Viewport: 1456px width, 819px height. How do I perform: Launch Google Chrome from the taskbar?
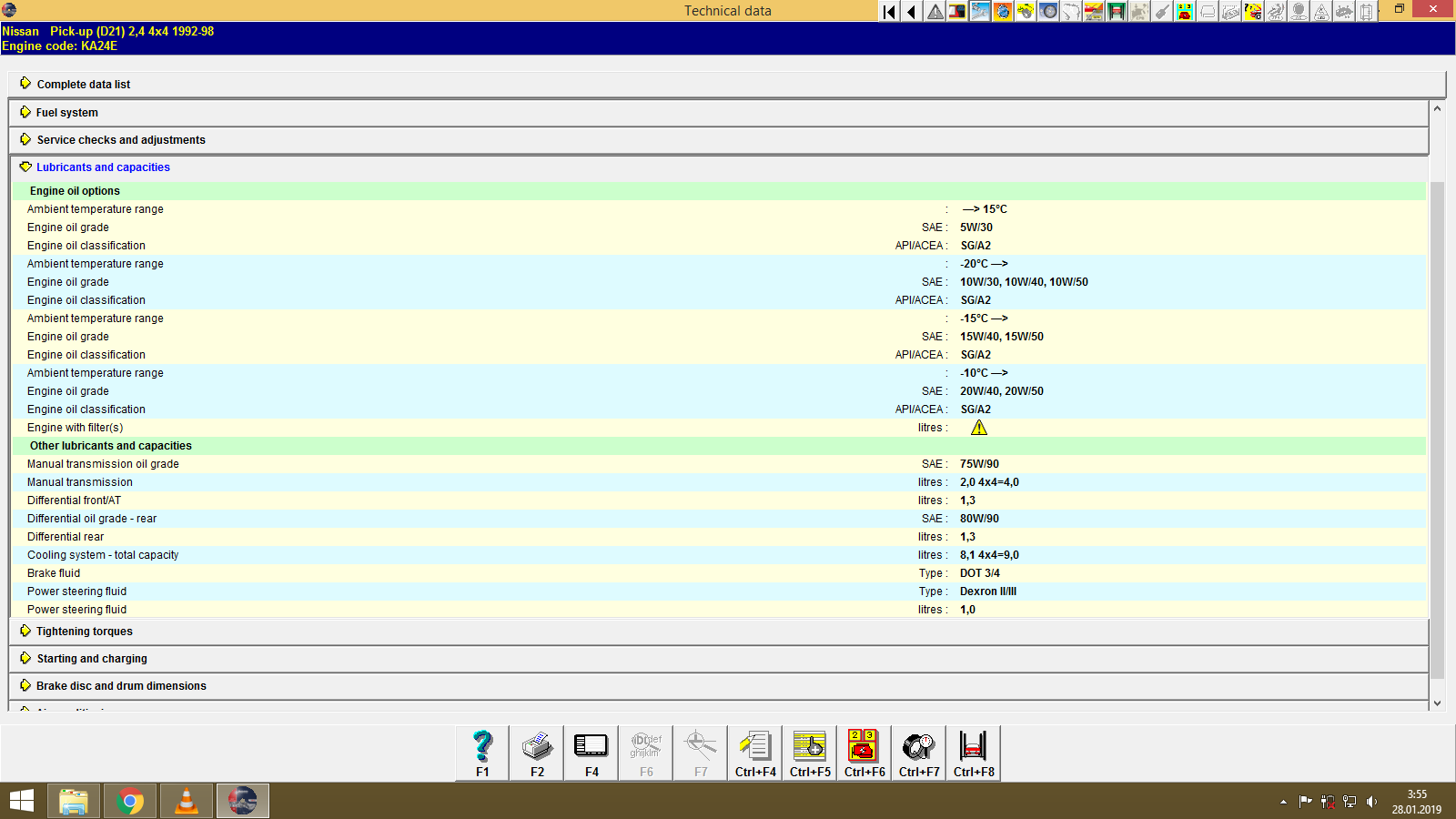pos(130,801)
